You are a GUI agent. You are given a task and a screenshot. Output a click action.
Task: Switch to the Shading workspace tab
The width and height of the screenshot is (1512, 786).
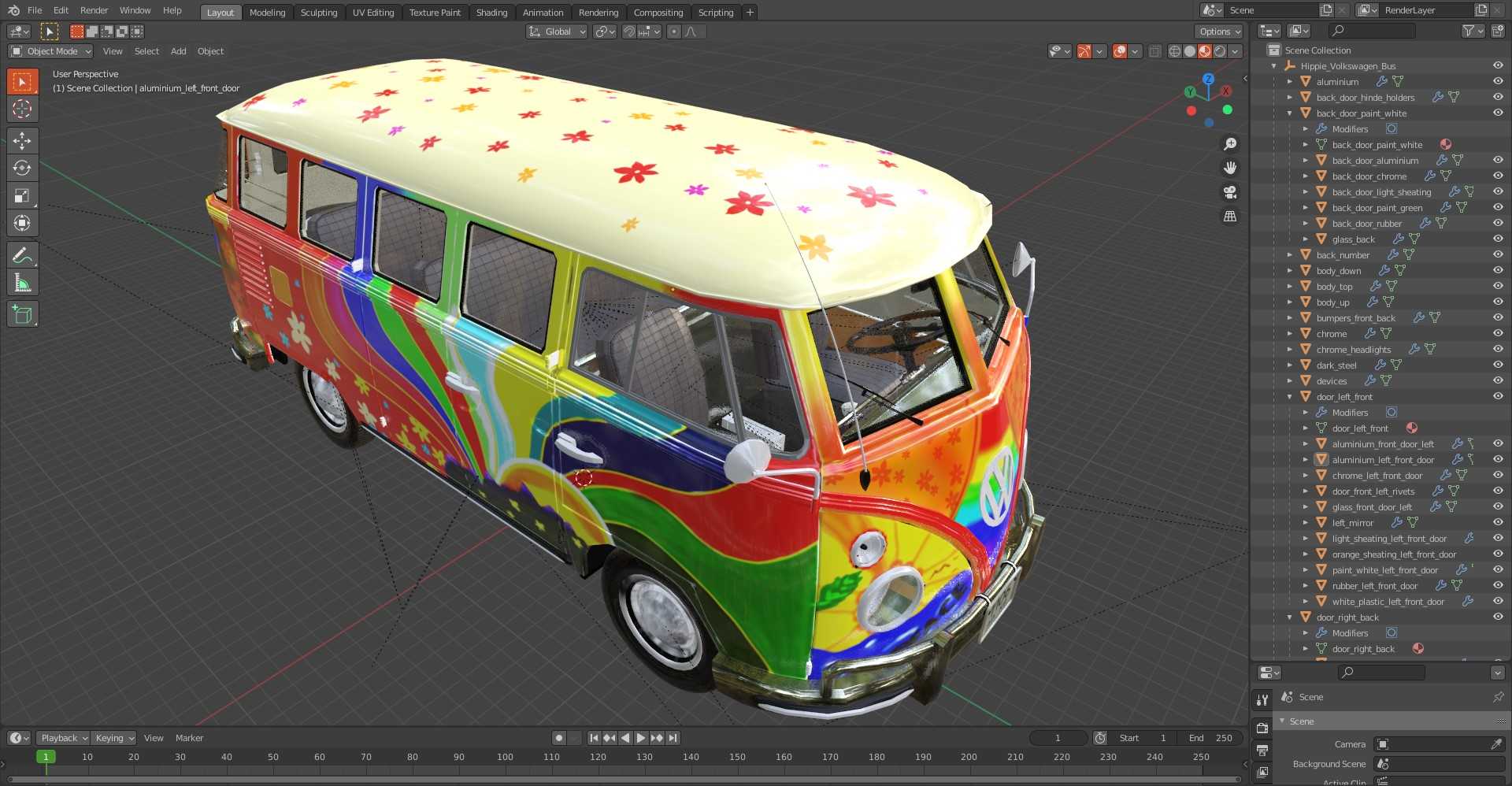pyautogui.click(x=491, y=12)
